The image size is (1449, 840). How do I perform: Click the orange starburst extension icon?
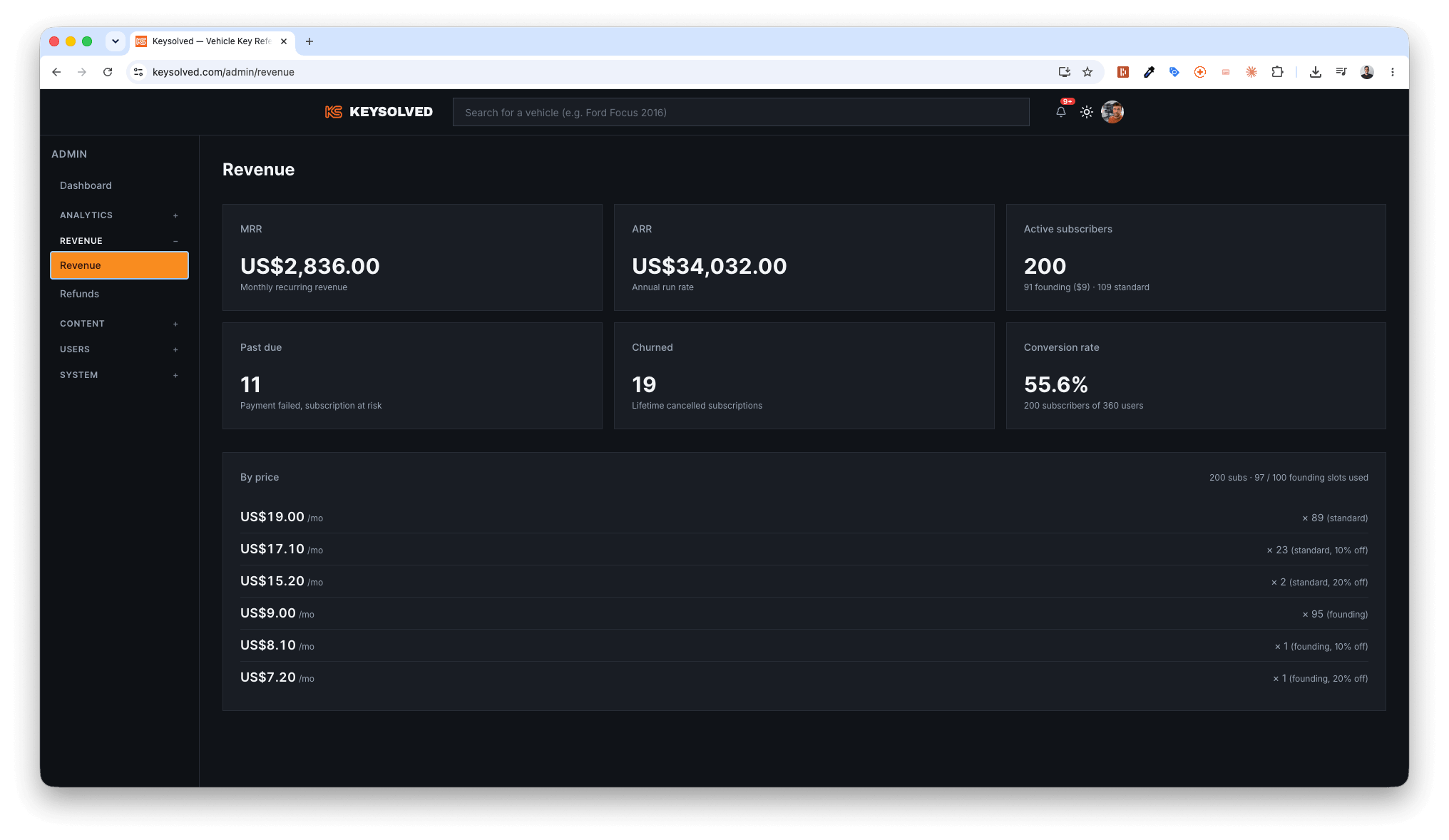[1251, 72]
